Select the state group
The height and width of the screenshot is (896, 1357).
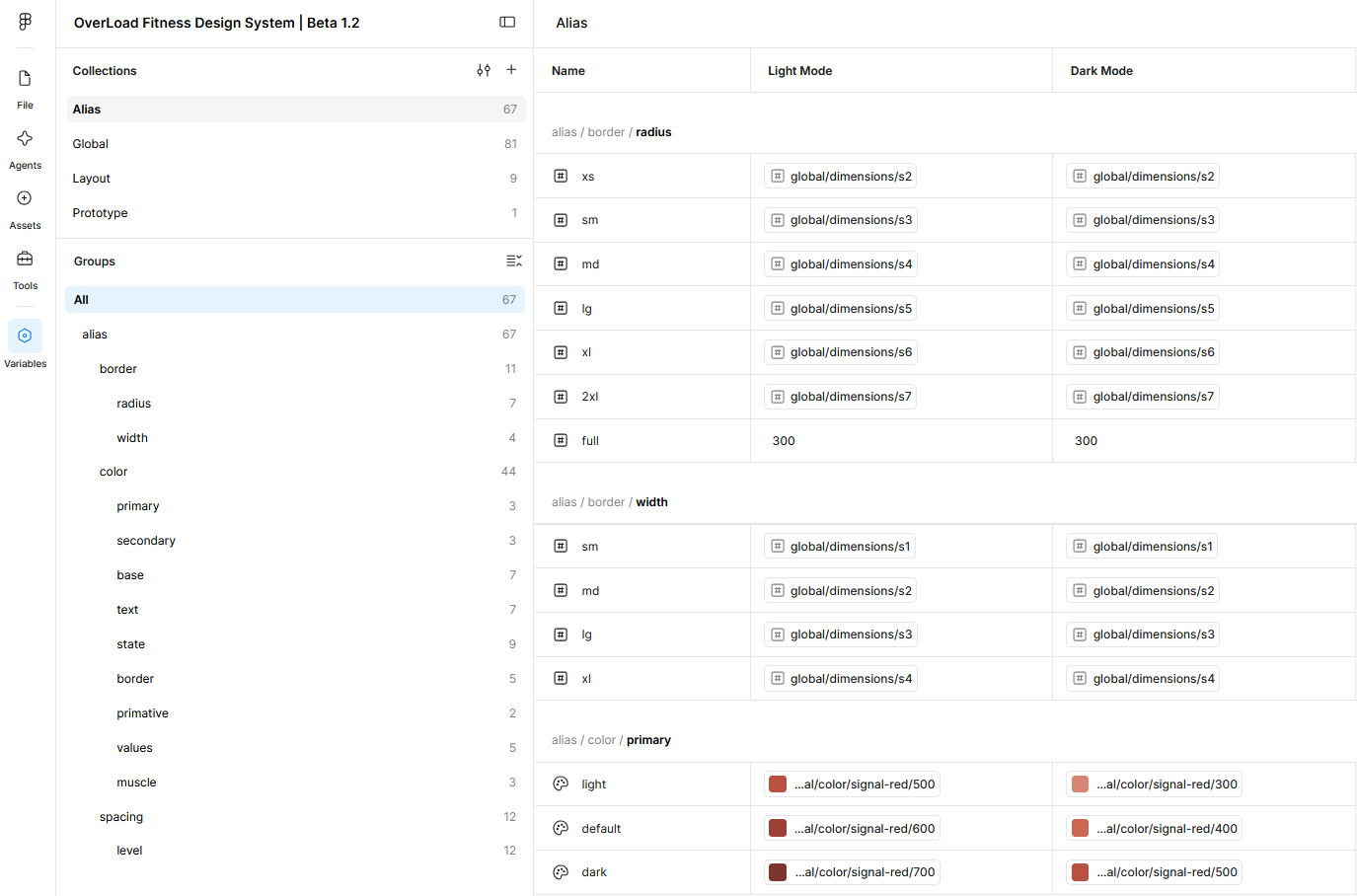[295, 644]
